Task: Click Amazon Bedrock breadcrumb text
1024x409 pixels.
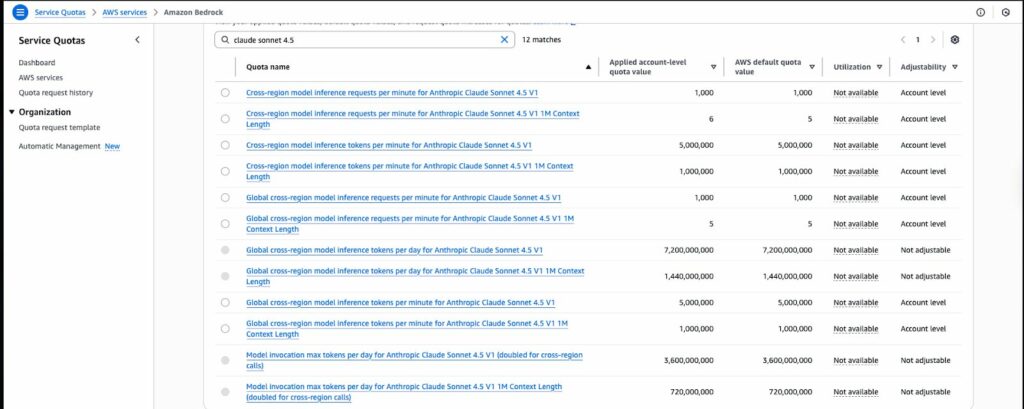Action: (x=193, y=12)
